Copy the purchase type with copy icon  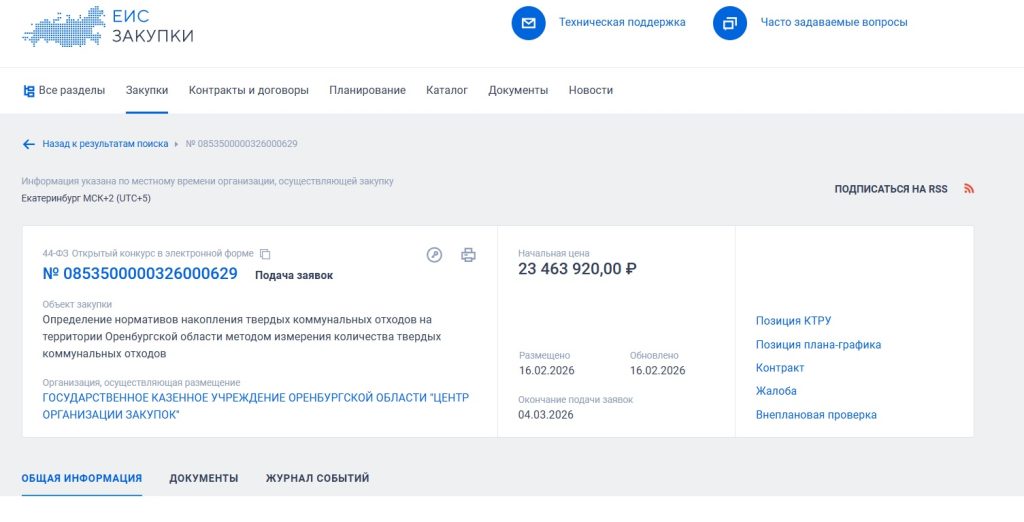tap(265, 254)
